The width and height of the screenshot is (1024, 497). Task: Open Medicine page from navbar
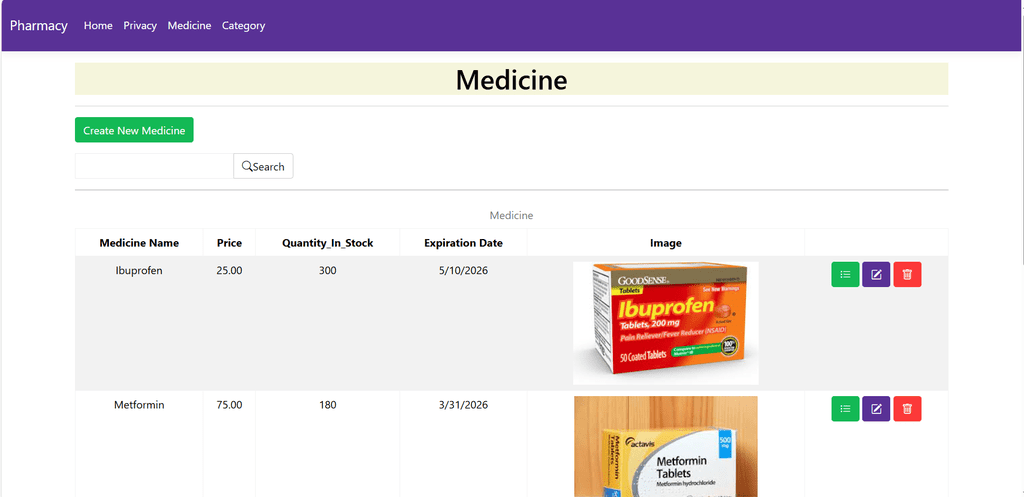(189, 25)
